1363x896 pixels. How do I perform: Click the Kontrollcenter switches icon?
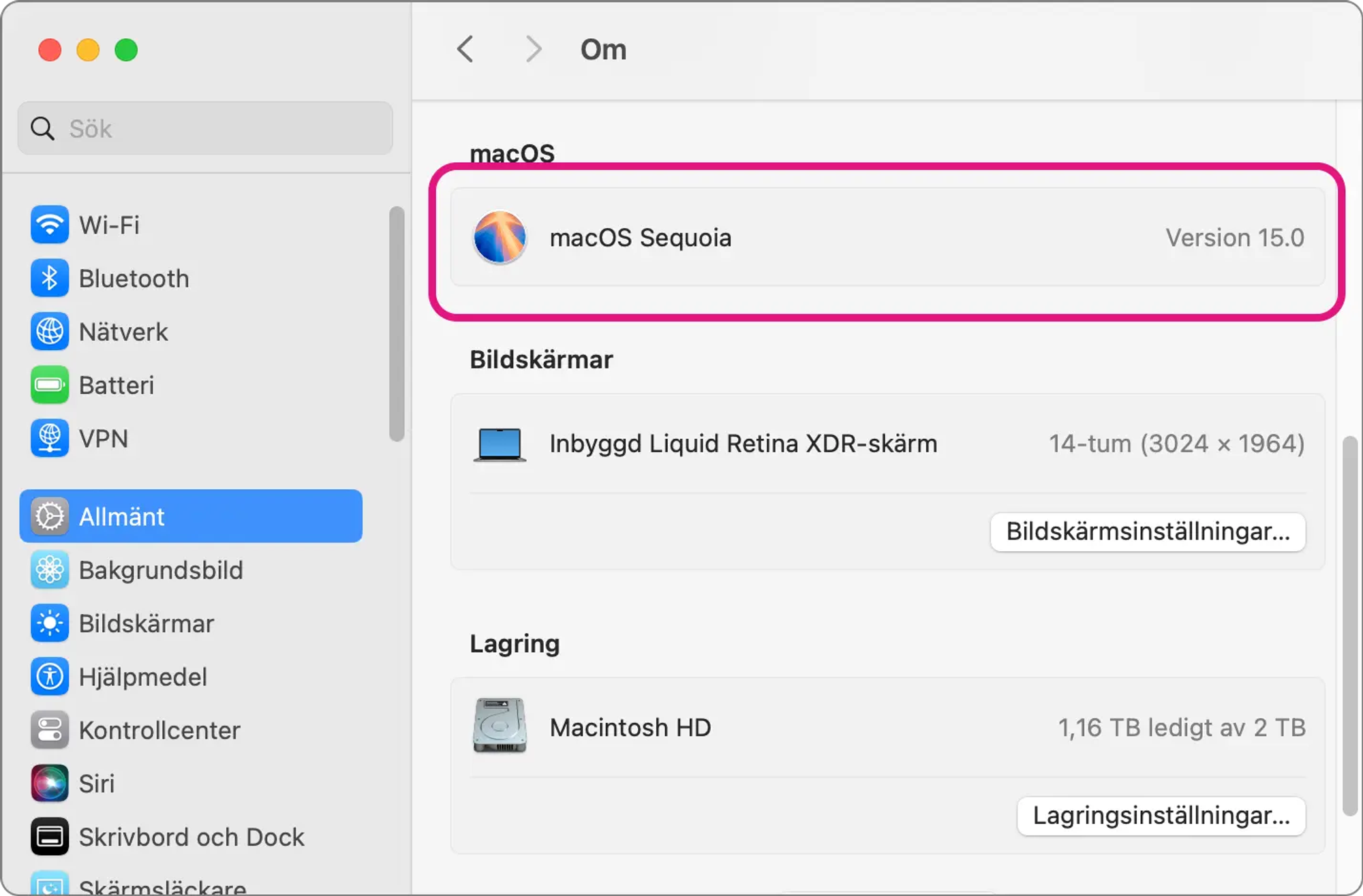pyautogui.click(x=50, y=730)
